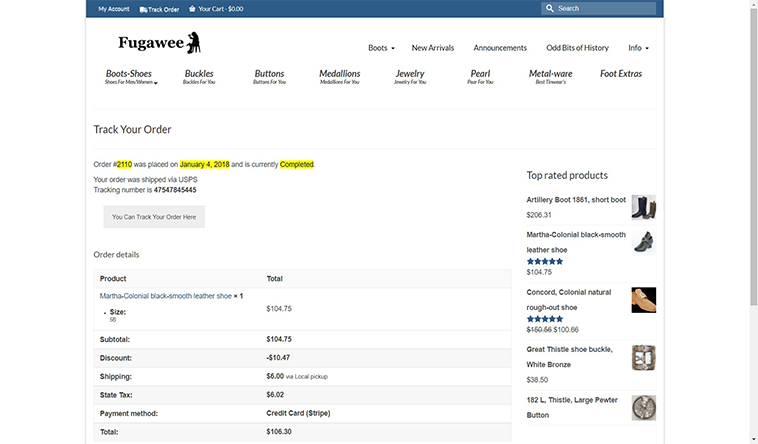Image resolution: width=758 pixels, height=444 pixels.
Task: Open the Buckles category
Action: pos(199,74)
